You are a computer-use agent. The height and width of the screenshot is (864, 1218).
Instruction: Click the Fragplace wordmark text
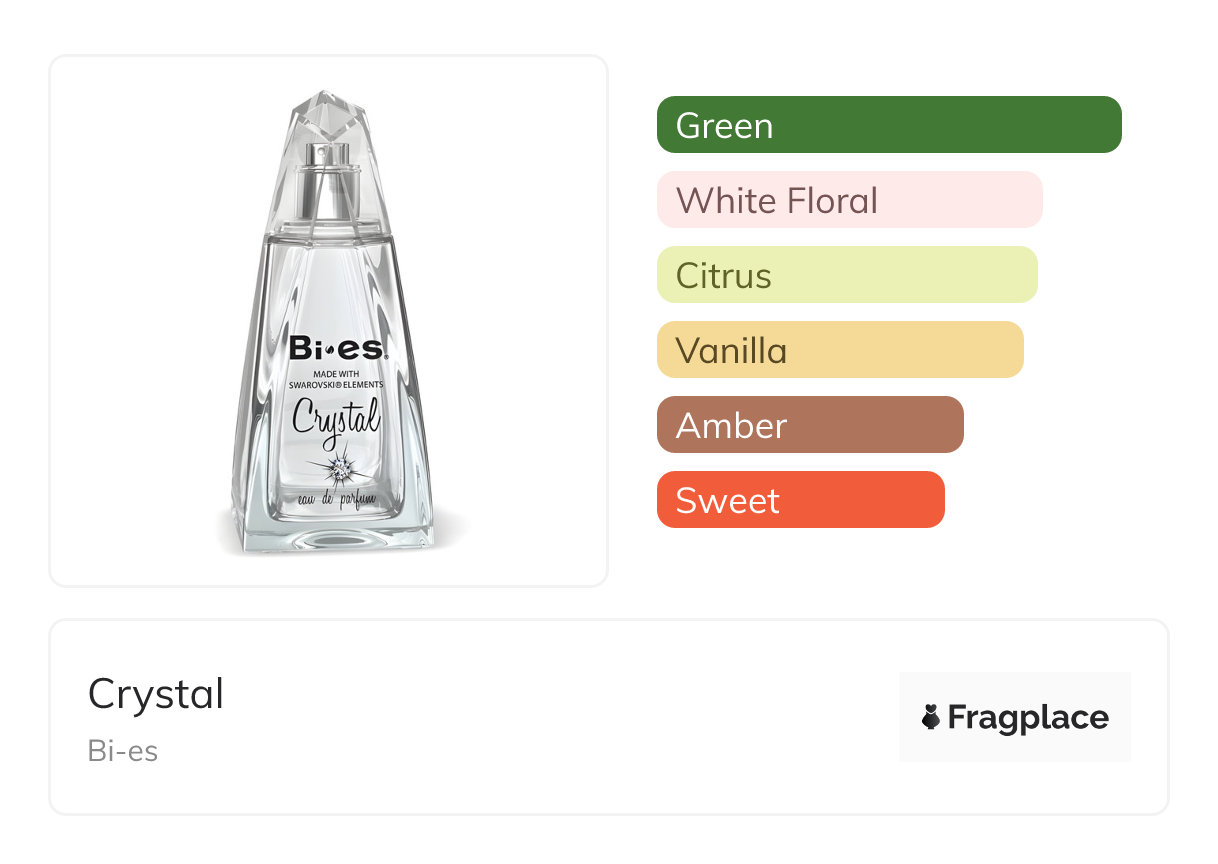[1028, 717]
